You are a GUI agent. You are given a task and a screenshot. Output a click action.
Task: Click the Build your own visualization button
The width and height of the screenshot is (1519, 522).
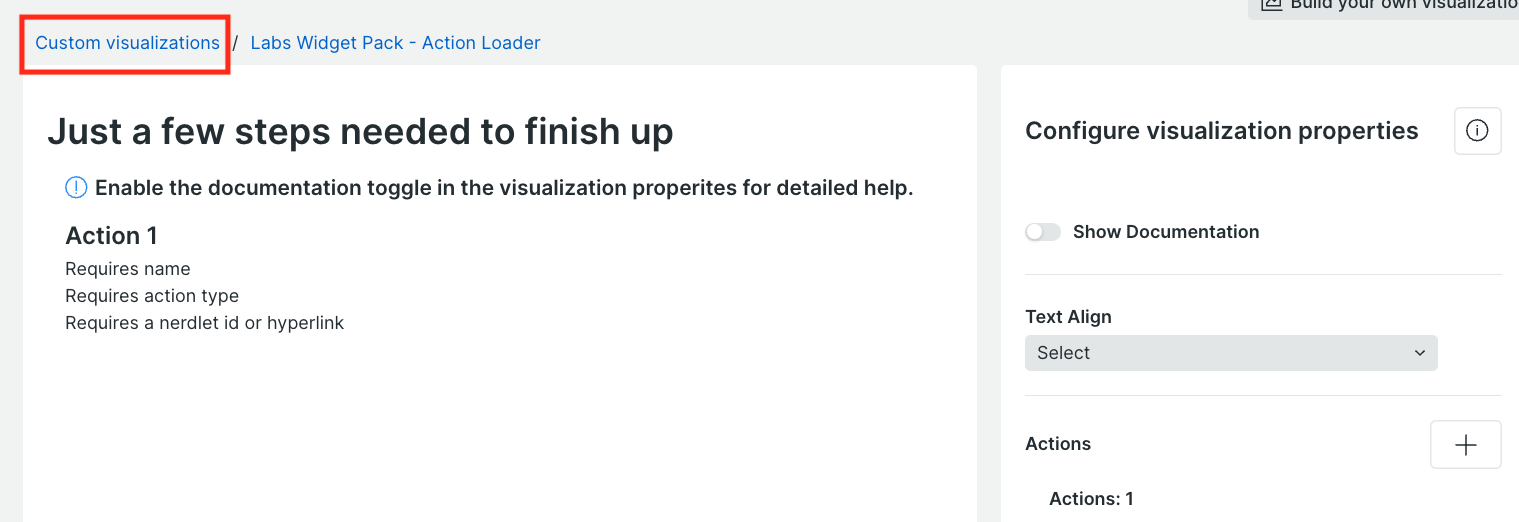[1383, 7]
